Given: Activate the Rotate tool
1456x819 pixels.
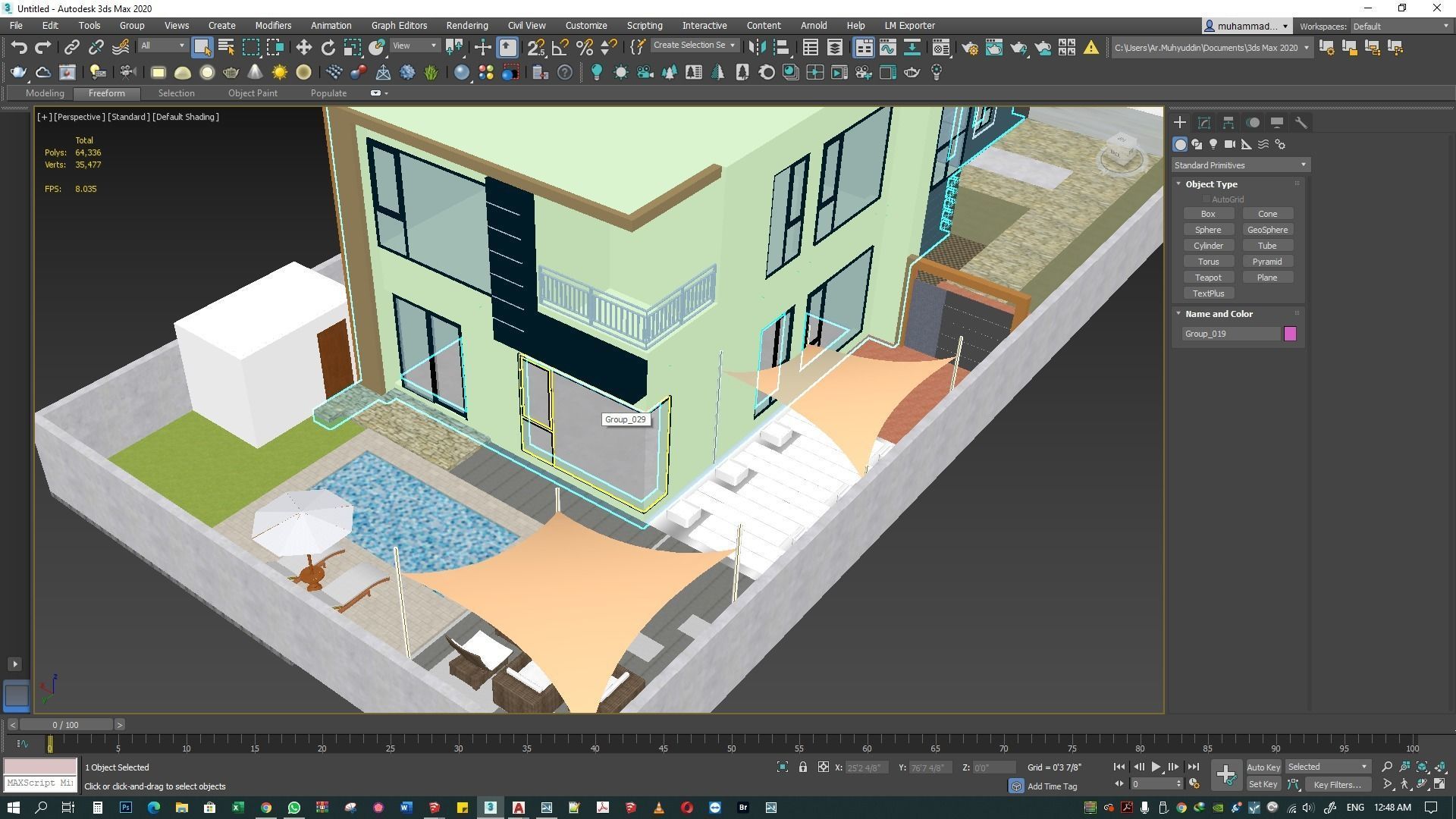Looking at the screenshot, I should [328, 48].
